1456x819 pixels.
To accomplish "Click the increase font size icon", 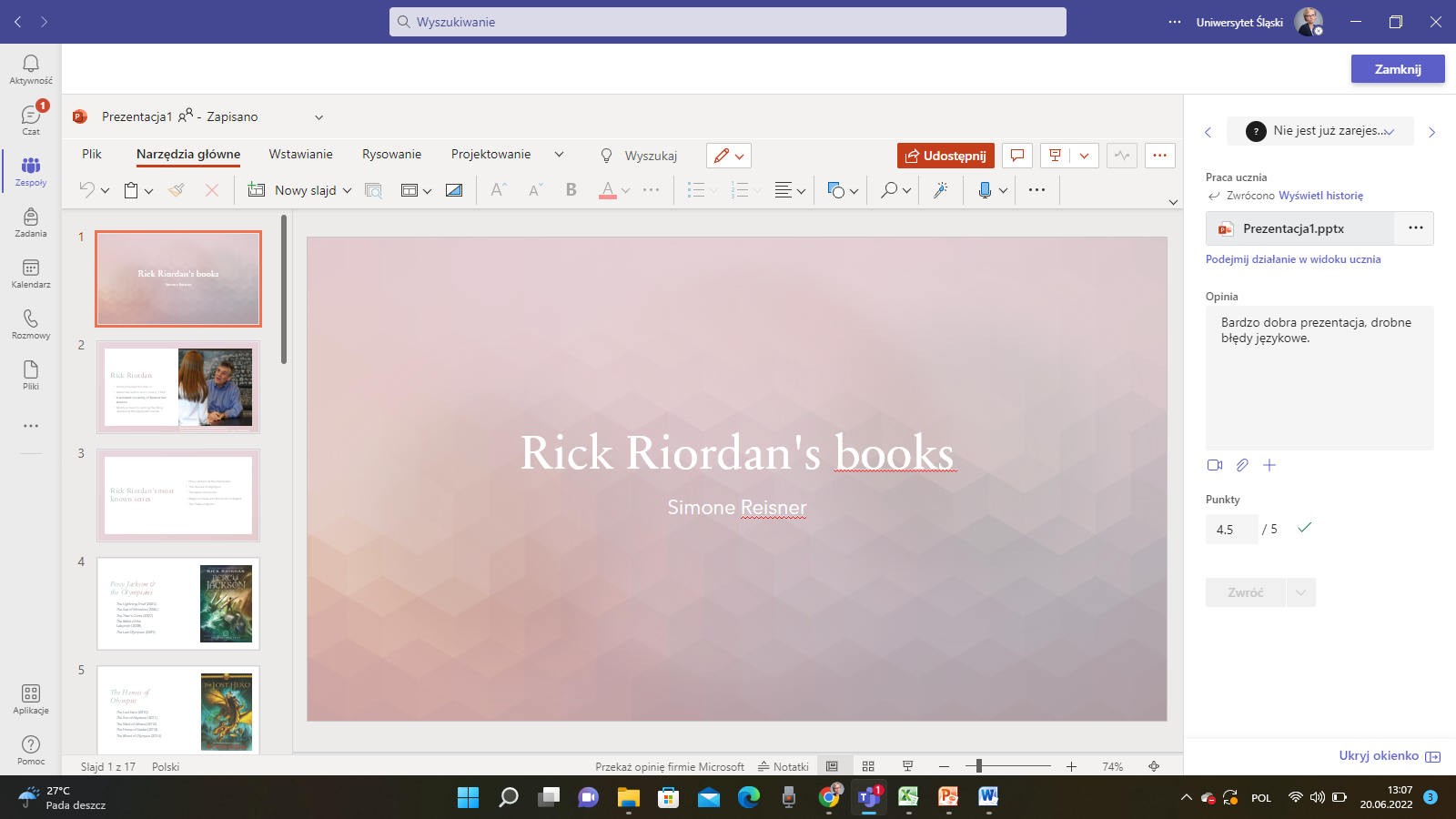I will (x=498, y=189).
